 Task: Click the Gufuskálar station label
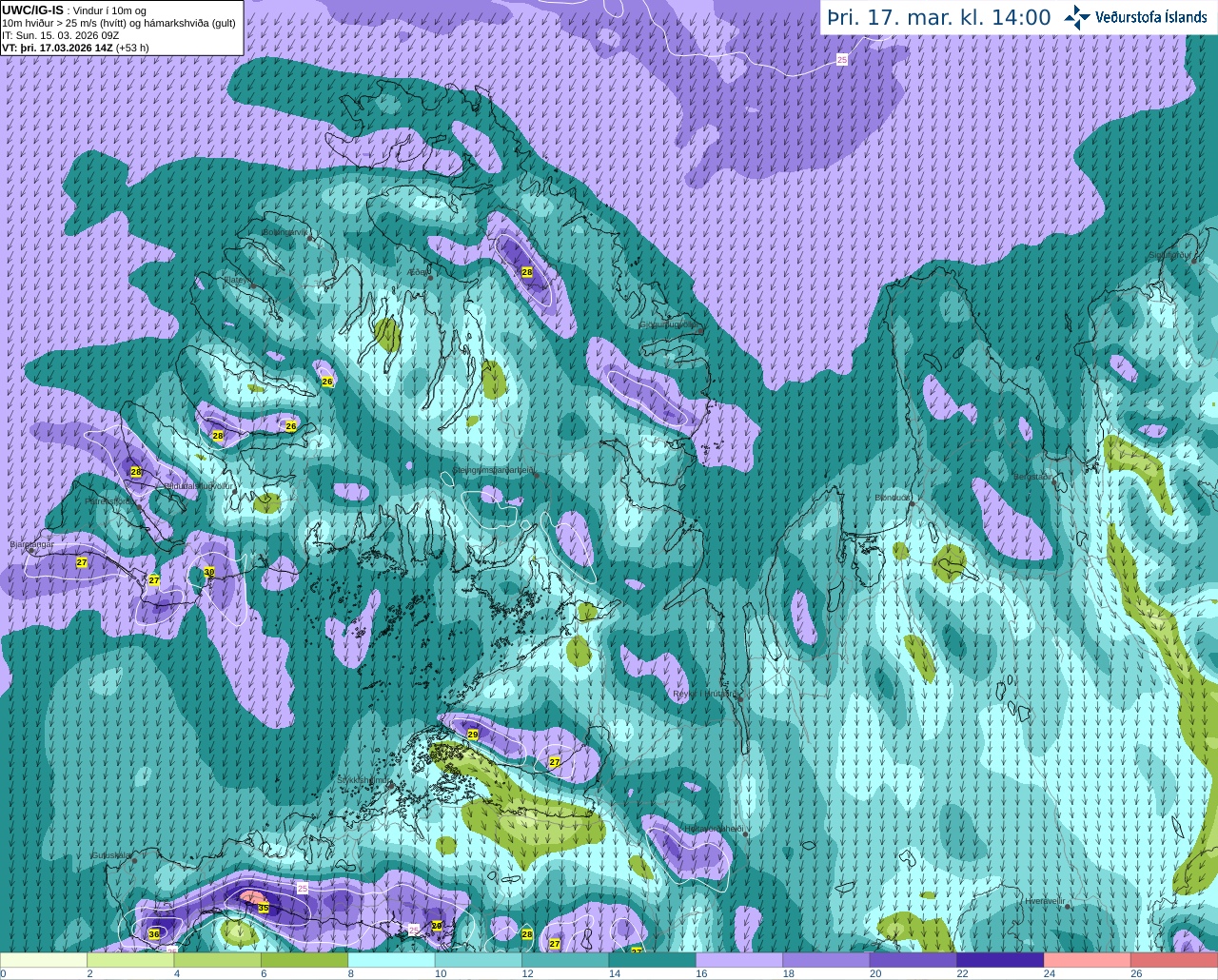(110, 854)
